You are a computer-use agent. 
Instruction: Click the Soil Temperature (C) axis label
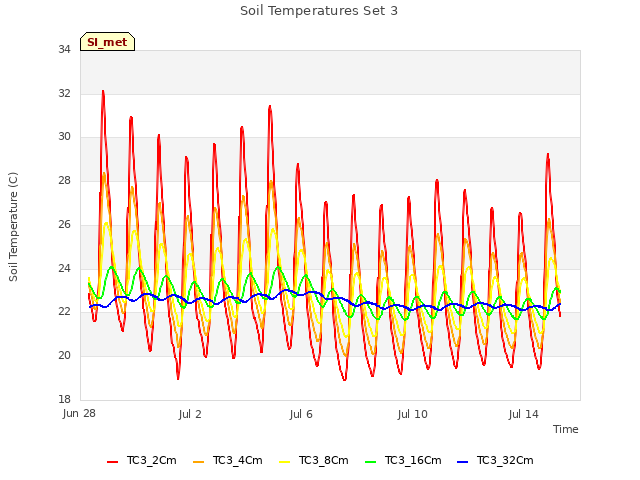point(13,227)
